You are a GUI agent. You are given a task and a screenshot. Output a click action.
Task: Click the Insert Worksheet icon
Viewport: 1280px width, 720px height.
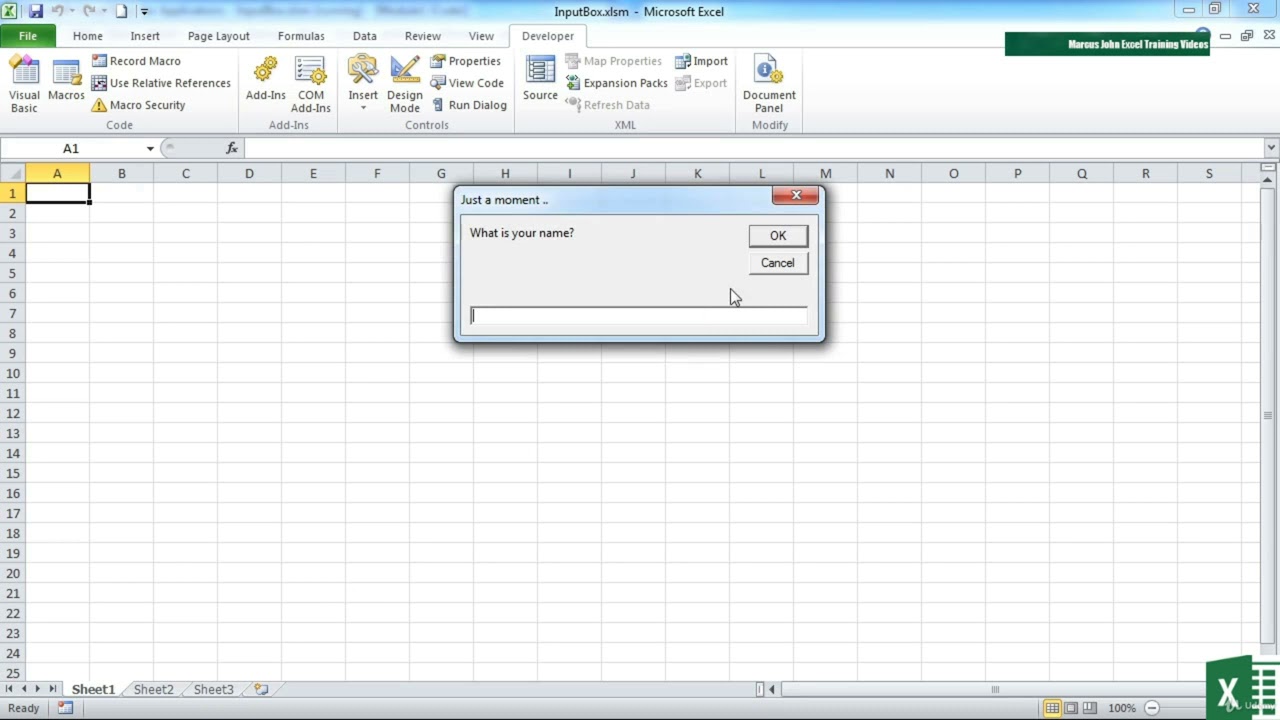point(261,689)
